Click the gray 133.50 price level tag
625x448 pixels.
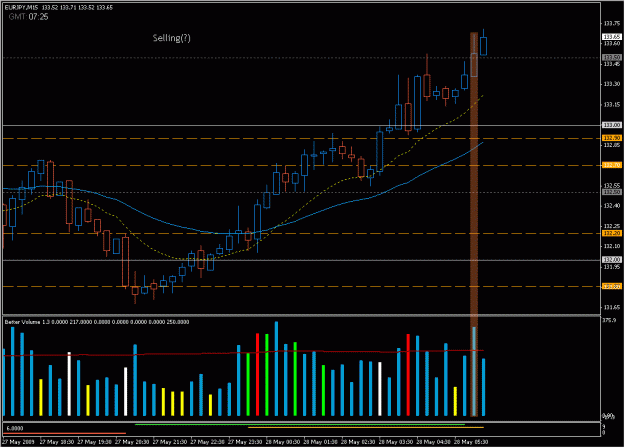[611, 57]
